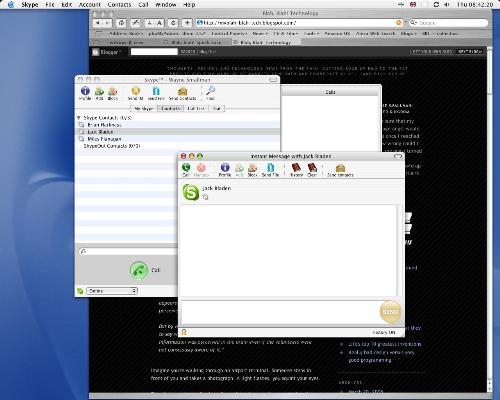The width and height of the screenshot is (500, 400).
Task: Click the Blogger logo in the navbar
Action: (x=107, y=52)
